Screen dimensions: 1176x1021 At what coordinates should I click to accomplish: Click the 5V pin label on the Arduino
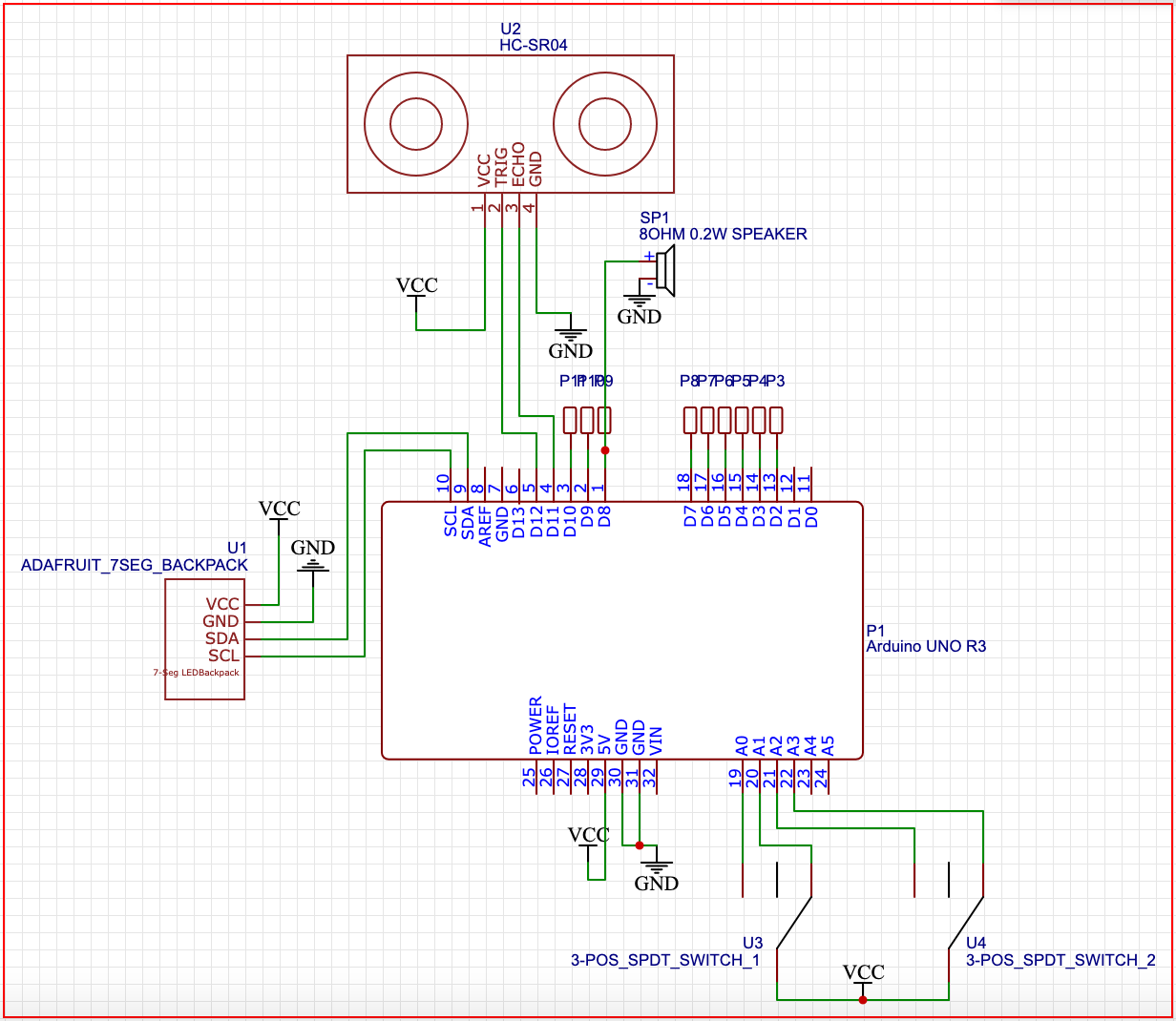[x=604, y=745]
